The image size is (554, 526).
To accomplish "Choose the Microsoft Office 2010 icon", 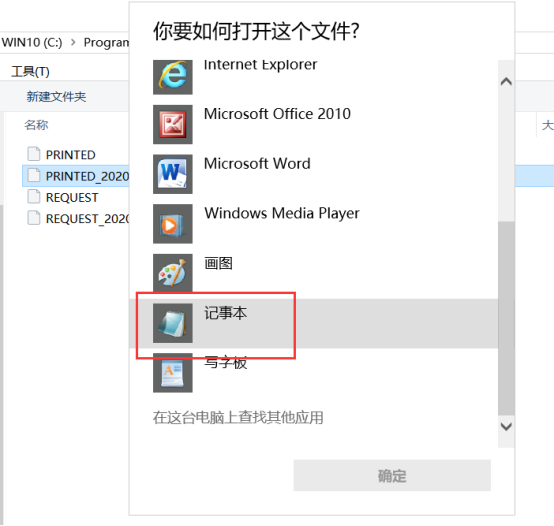I will (172, 124).
